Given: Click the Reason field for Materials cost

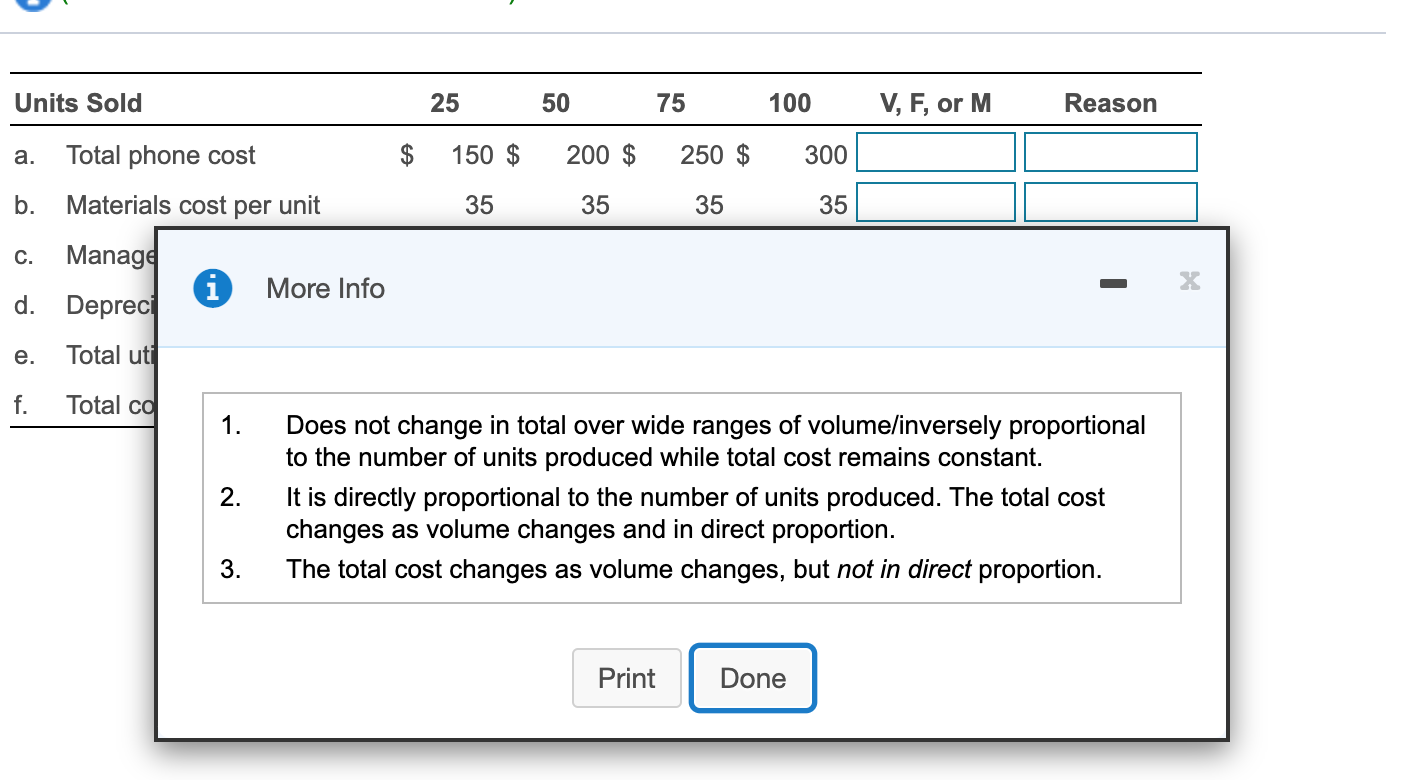Looking at the screenshot, I should [1110, 202].
